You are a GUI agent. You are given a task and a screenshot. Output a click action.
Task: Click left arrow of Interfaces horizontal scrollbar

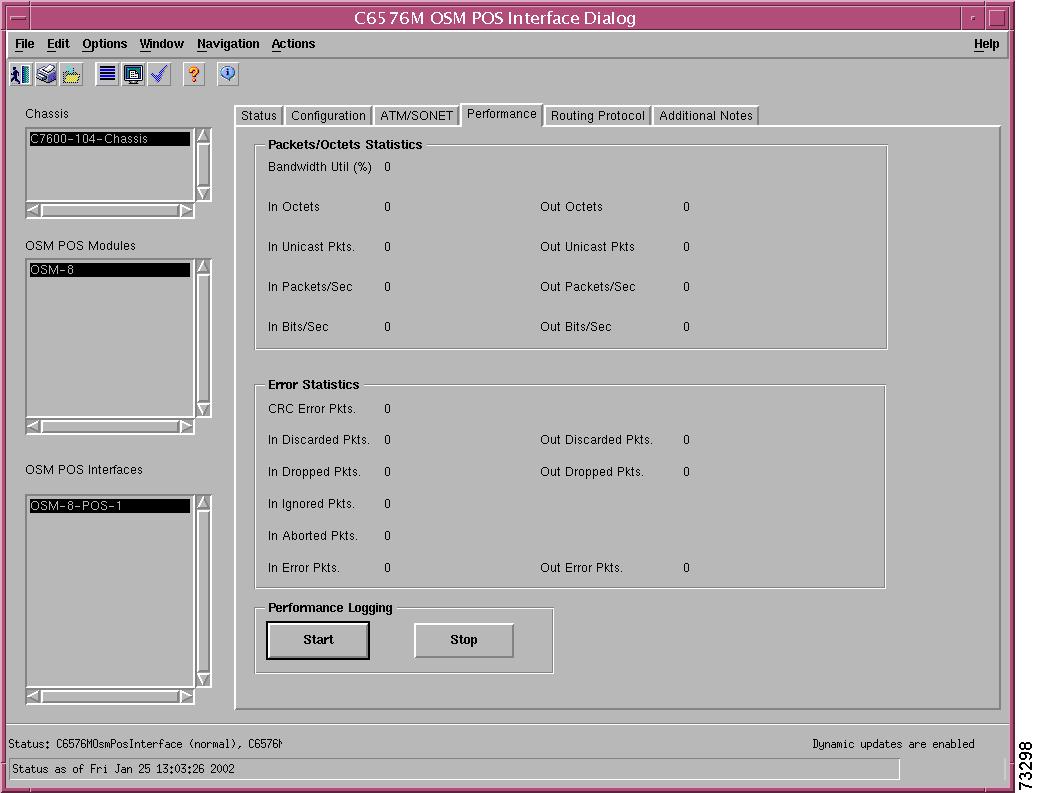(x=33, y=696)
